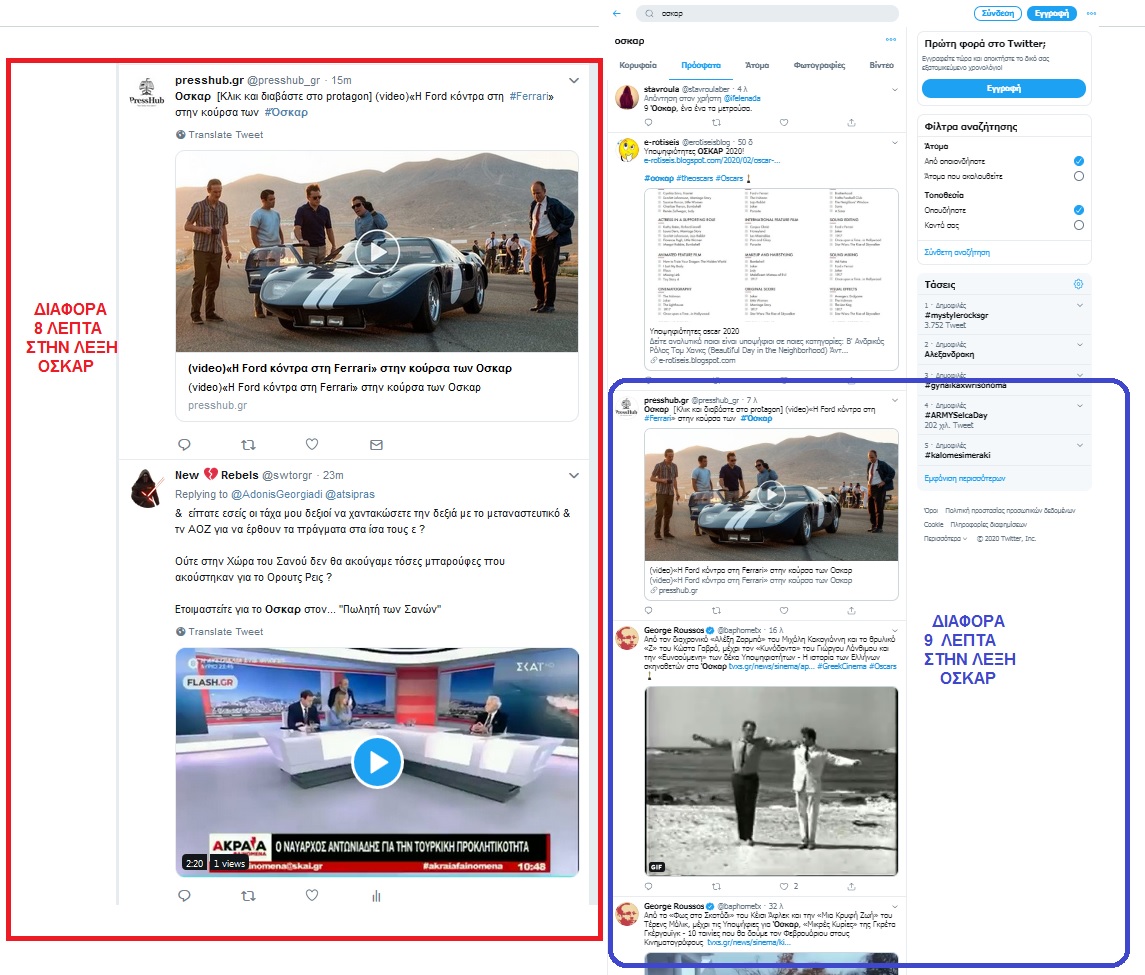Screen dimensions: 1145x975
Task: Translate the New Rebels tweet
Action: (x=219, y=632)
